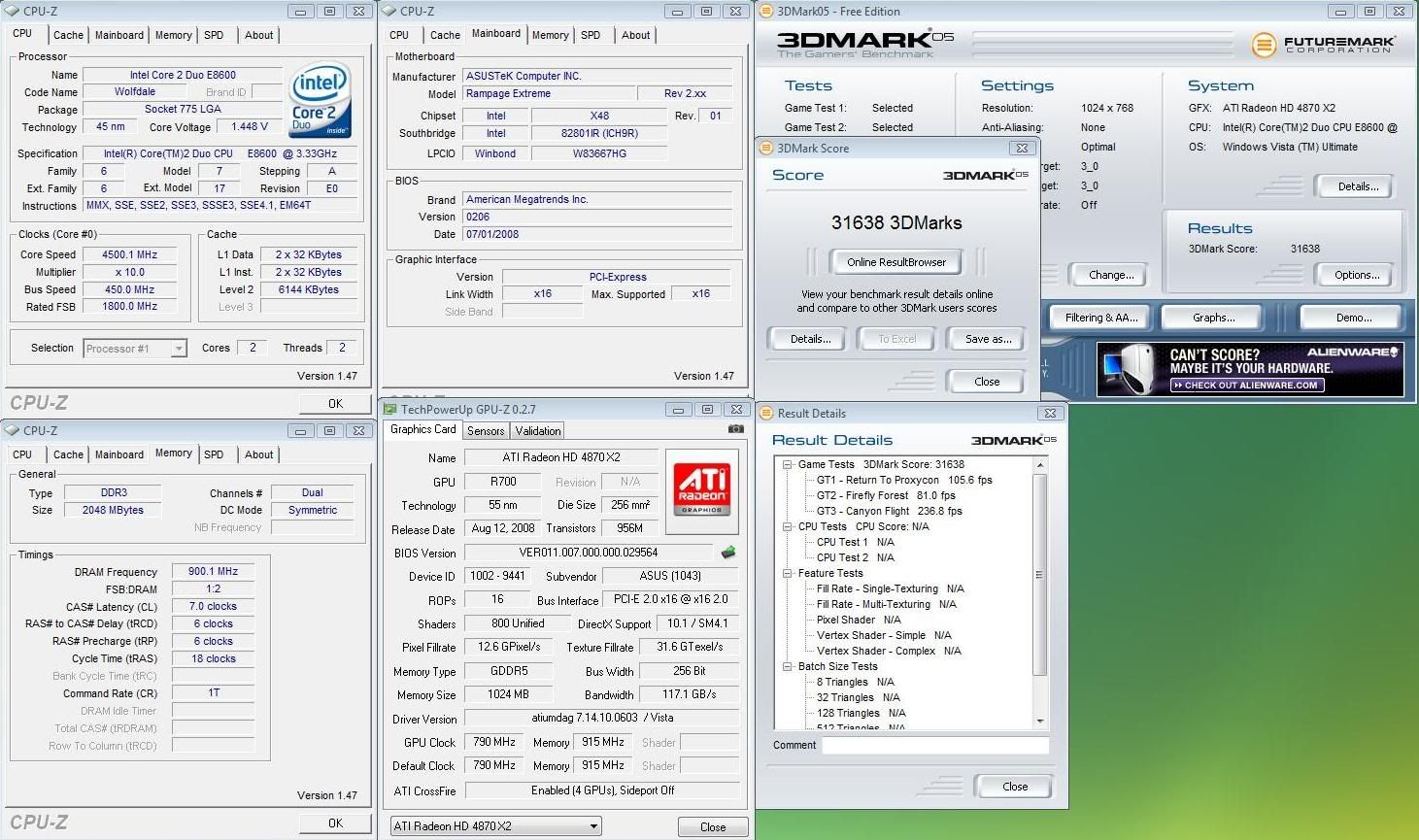The width and height of the screenshot is (1419, 840).
Task: Click the Futuremark Corporation logo
Action: pos(1323,45)
